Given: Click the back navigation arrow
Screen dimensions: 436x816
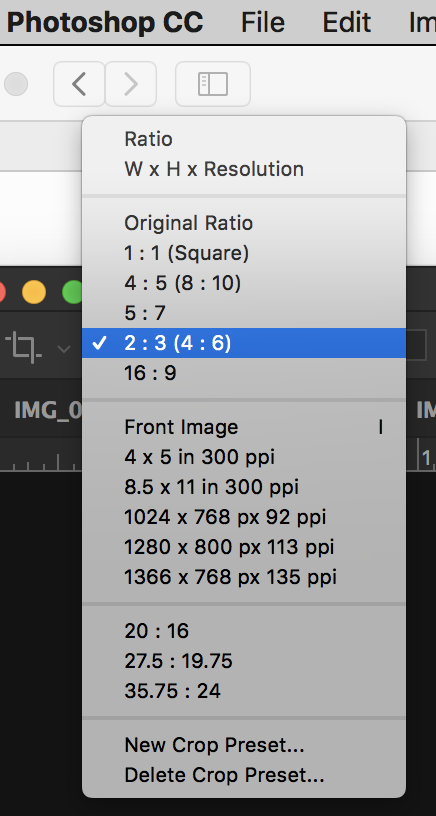Looking at the screenshot, I should click(79, 84).
